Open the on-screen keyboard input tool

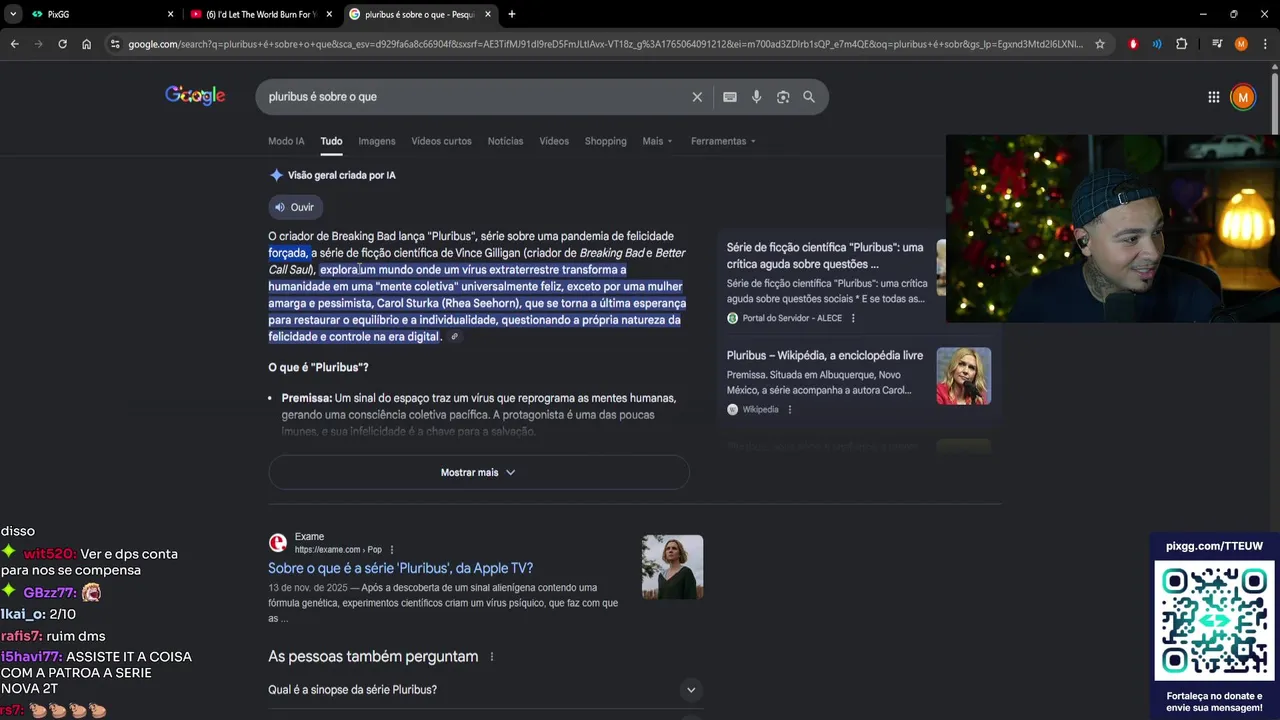coord(730,97)
